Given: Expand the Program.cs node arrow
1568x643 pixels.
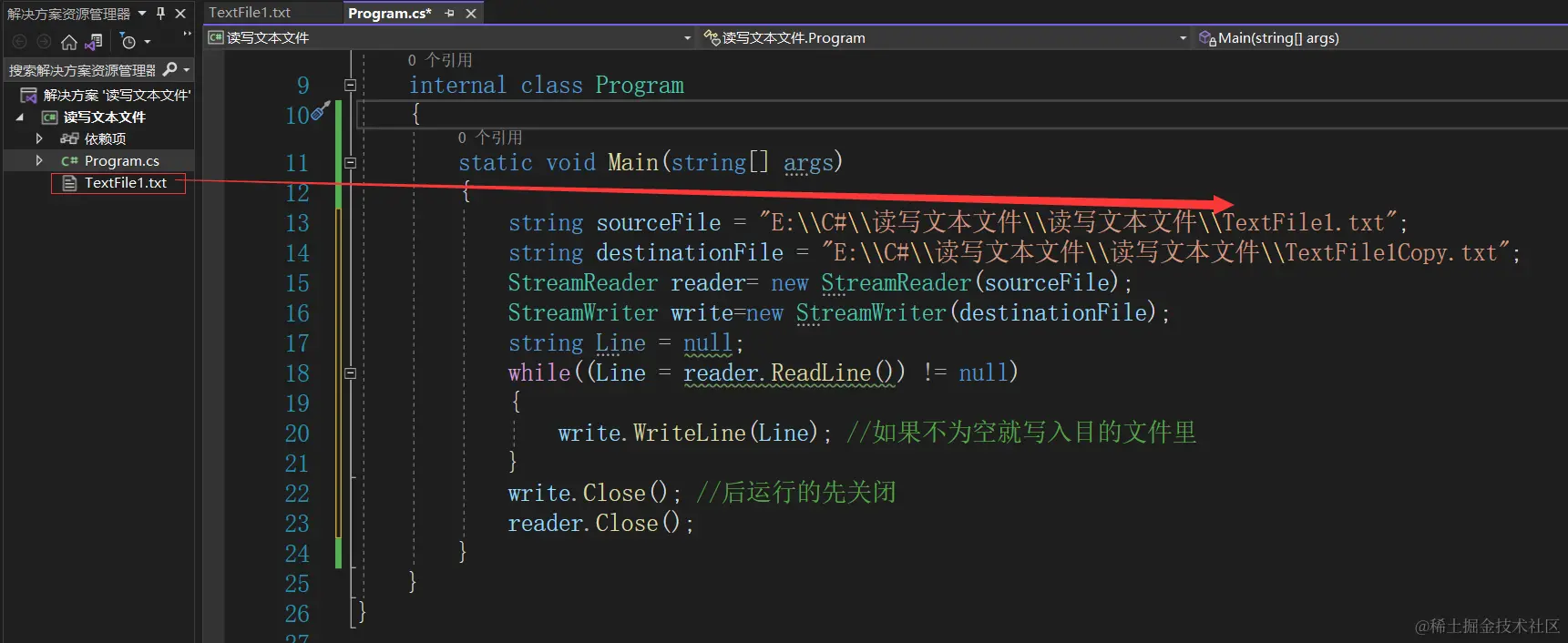Looking at the screenshot, I should coord(39,160).
